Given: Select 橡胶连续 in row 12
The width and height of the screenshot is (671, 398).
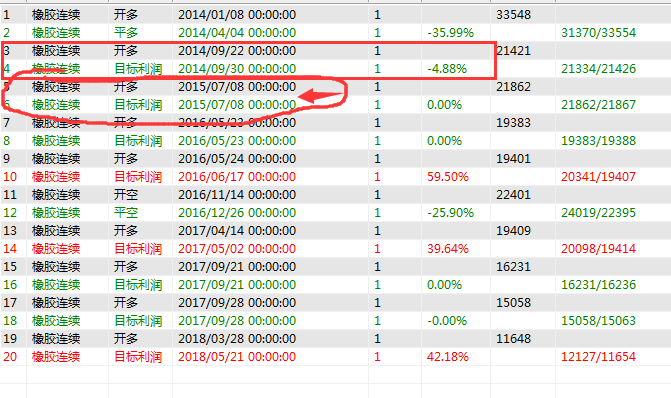Looking at the screenshot, I should click(x=56, y=213).
